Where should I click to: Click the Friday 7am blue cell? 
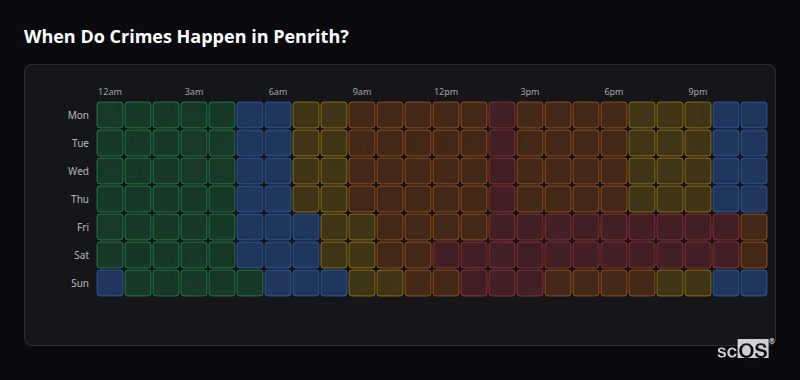(x=306, y=227)
